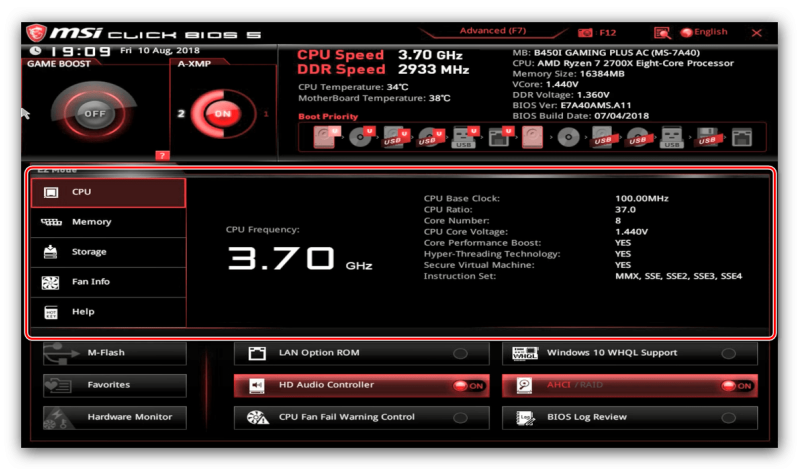This screenshot has width=800, height=470.
Task: Enable Windows 10 WHQL Support
Action: point(729,353)
